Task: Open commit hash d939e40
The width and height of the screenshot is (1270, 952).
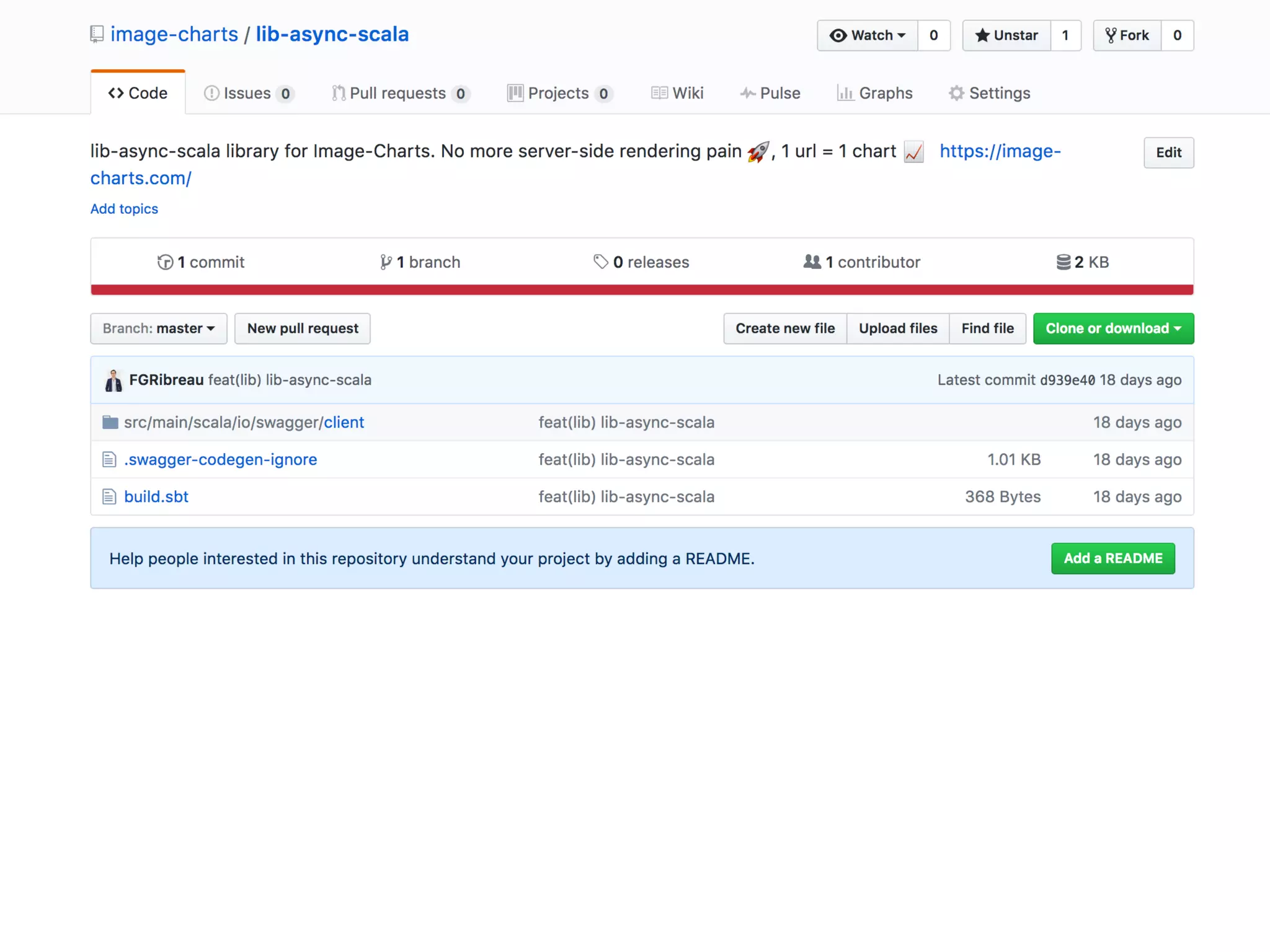Action: [x=1067, y=381]
